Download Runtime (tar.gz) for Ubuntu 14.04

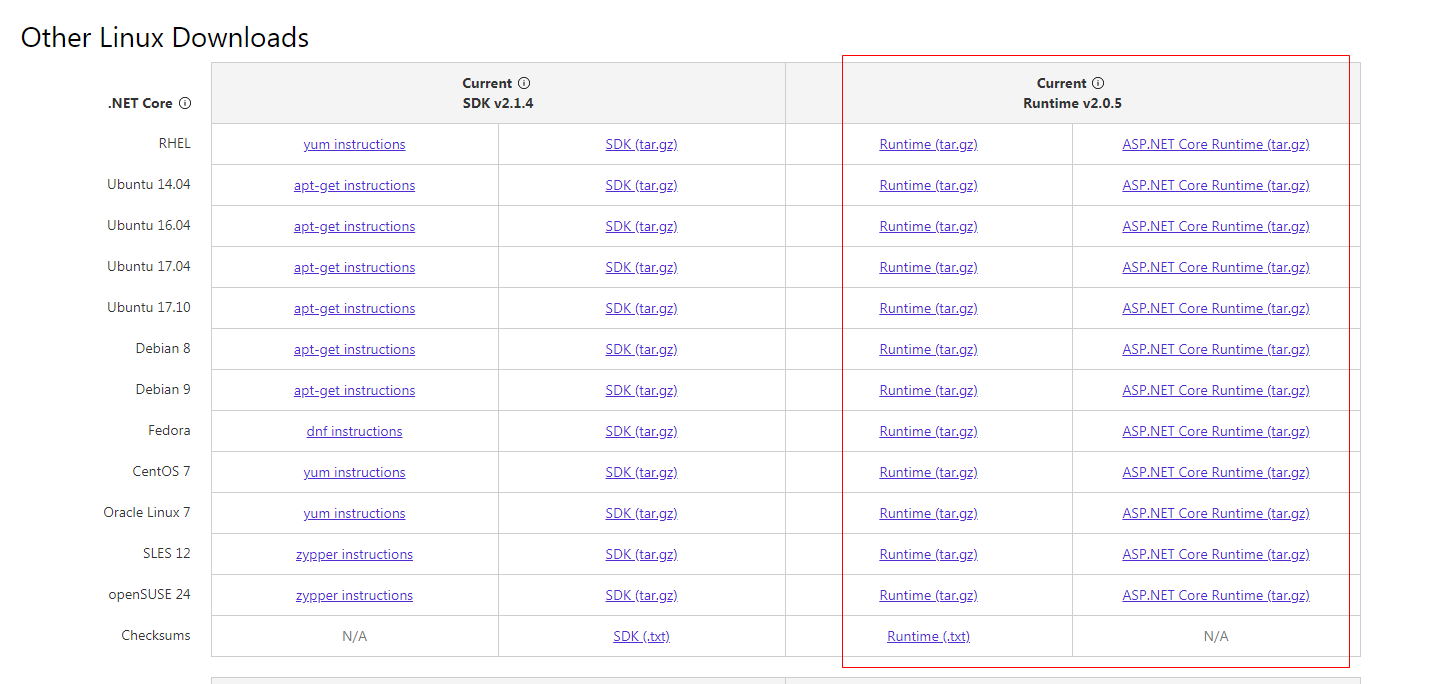pos(929,185)
